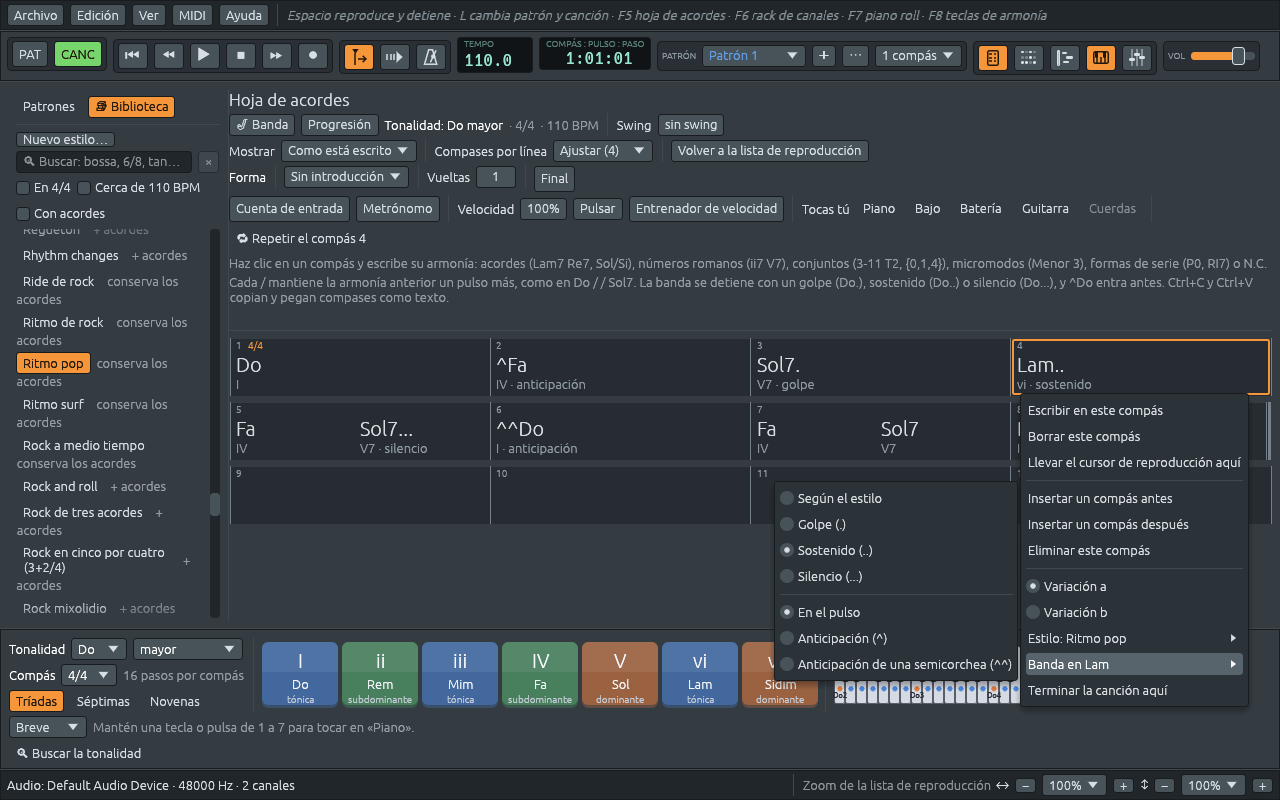The width and height of the screenshot is (1280, 800).
Task: Open the Archivo menu
Action: pyautogui.click(x=36, y=15)
